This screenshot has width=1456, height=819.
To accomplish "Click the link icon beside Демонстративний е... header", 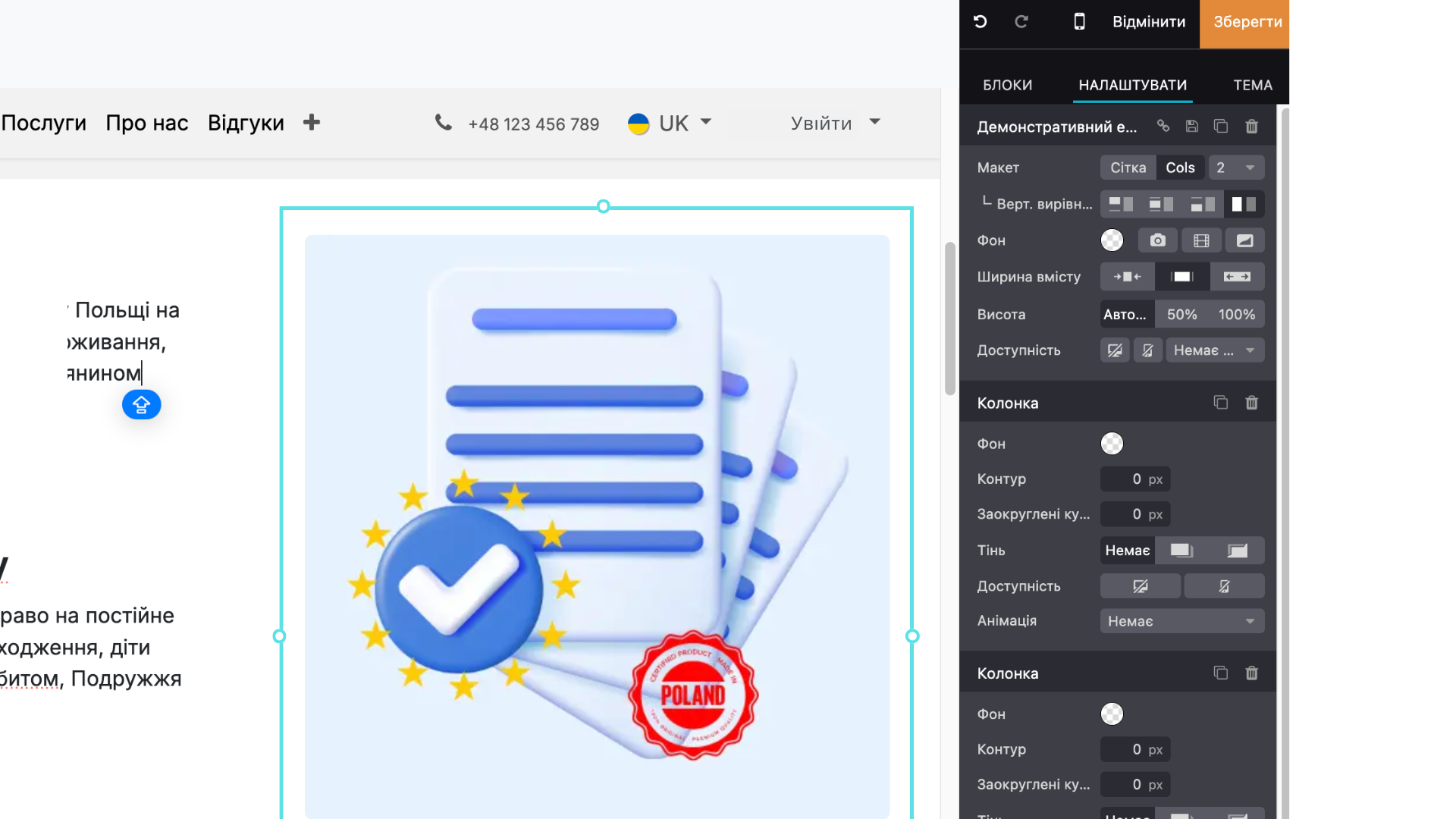I will [1163, 126].
